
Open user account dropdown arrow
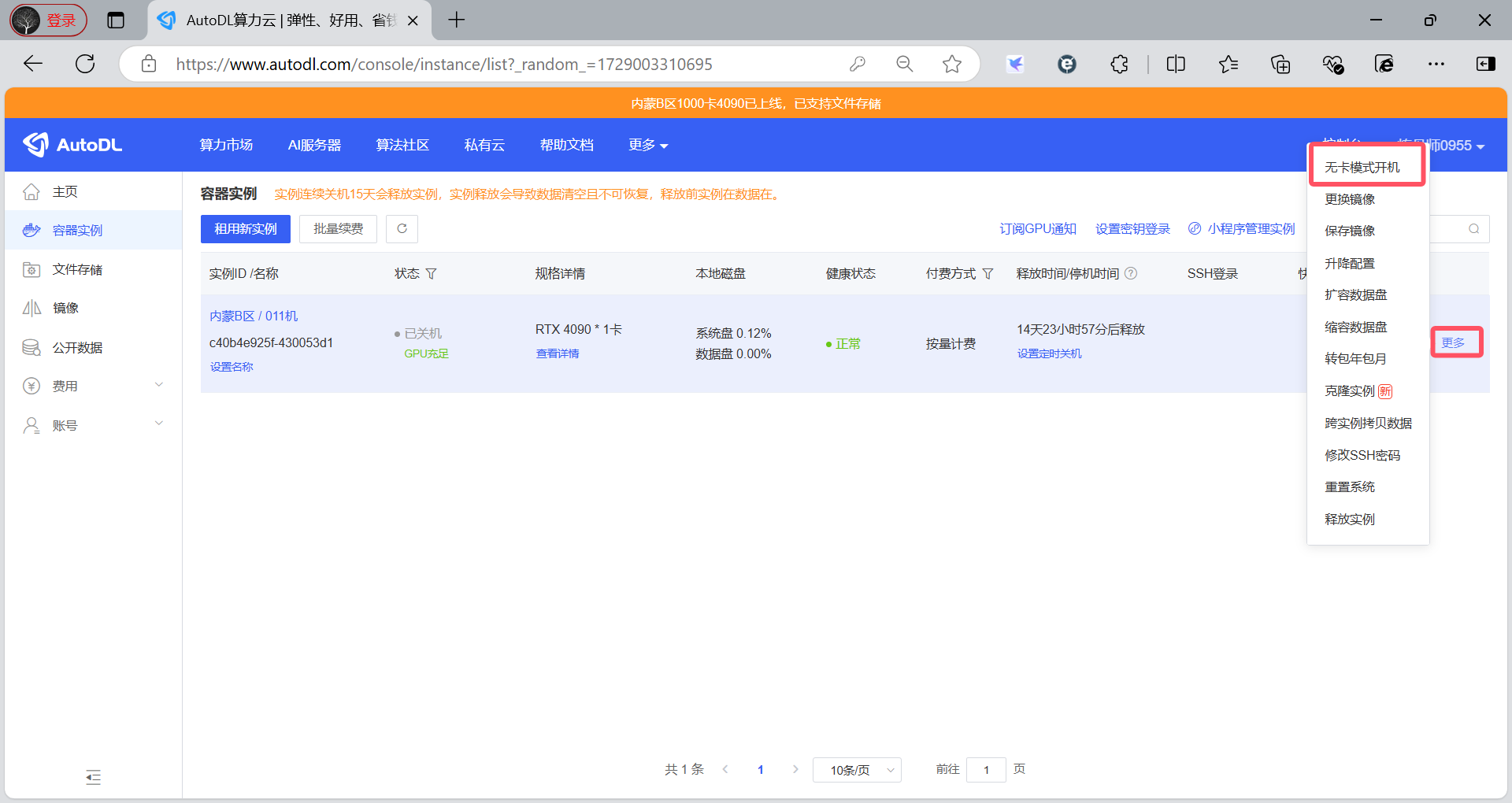pos(1480,146)
